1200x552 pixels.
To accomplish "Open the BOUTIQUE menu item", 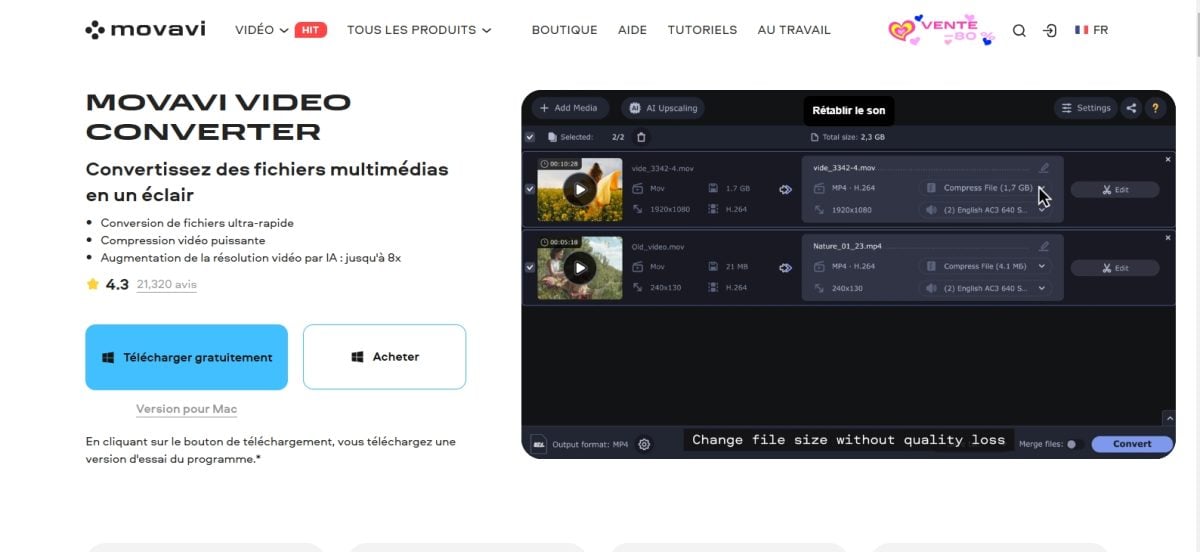I will (x=564, y=30).
